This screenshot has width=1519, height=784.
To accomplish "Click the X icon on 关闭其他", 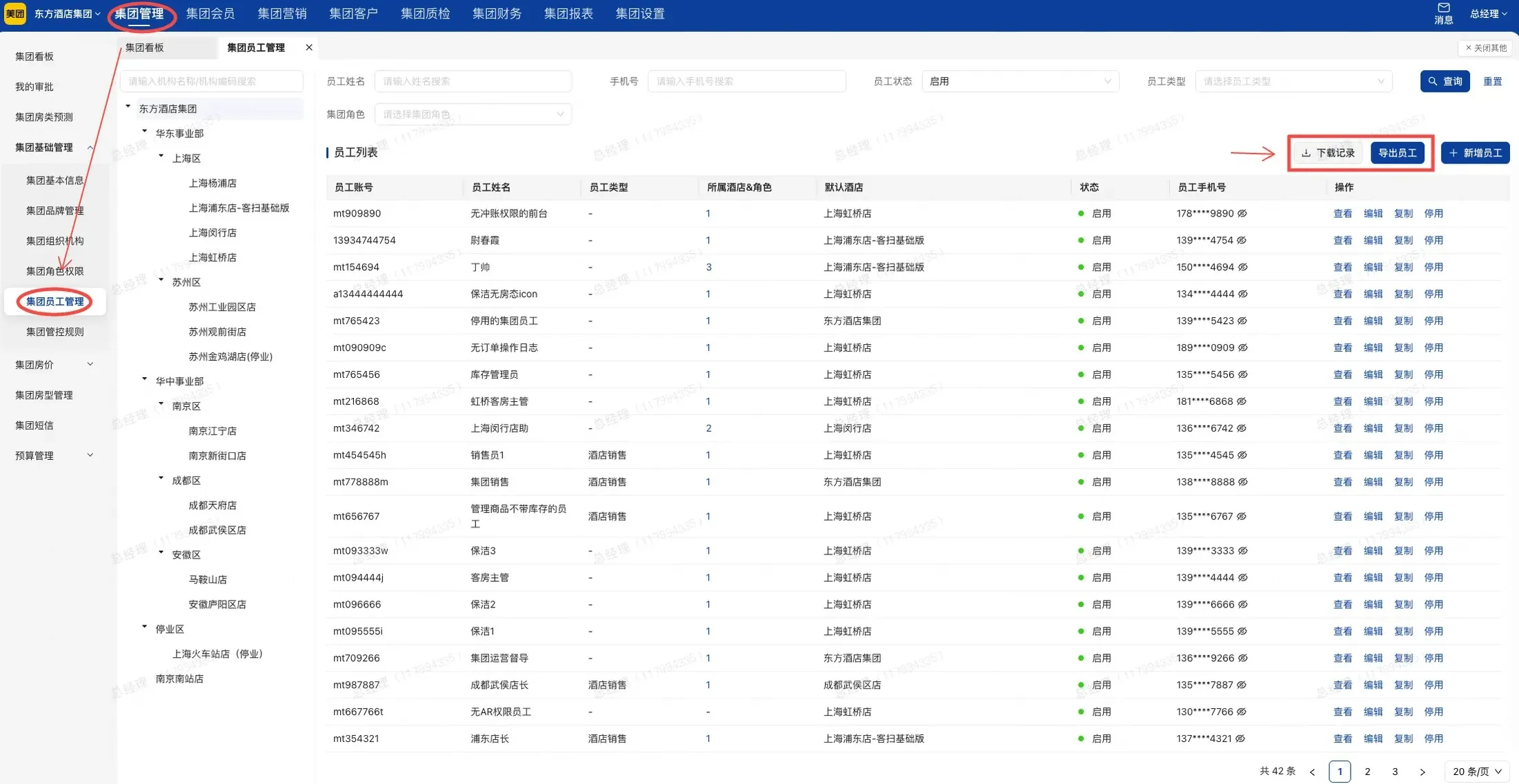I will (x=1468, y=48).
